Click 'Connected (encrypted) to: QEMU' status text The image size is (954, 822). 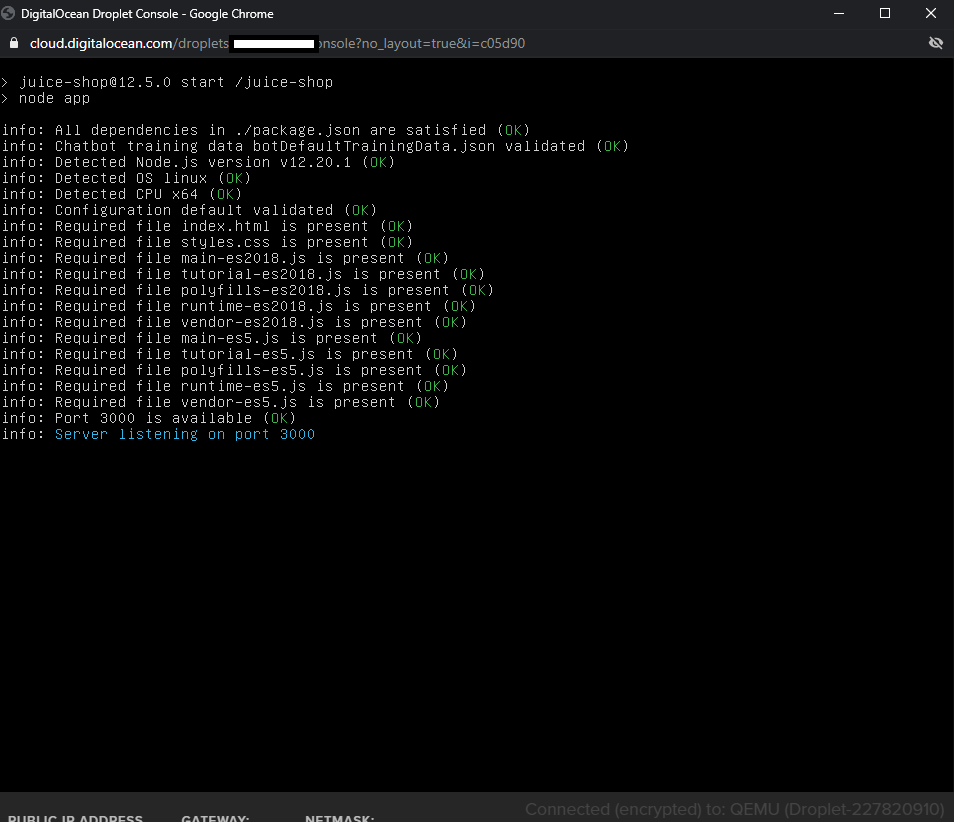(734, 809)
